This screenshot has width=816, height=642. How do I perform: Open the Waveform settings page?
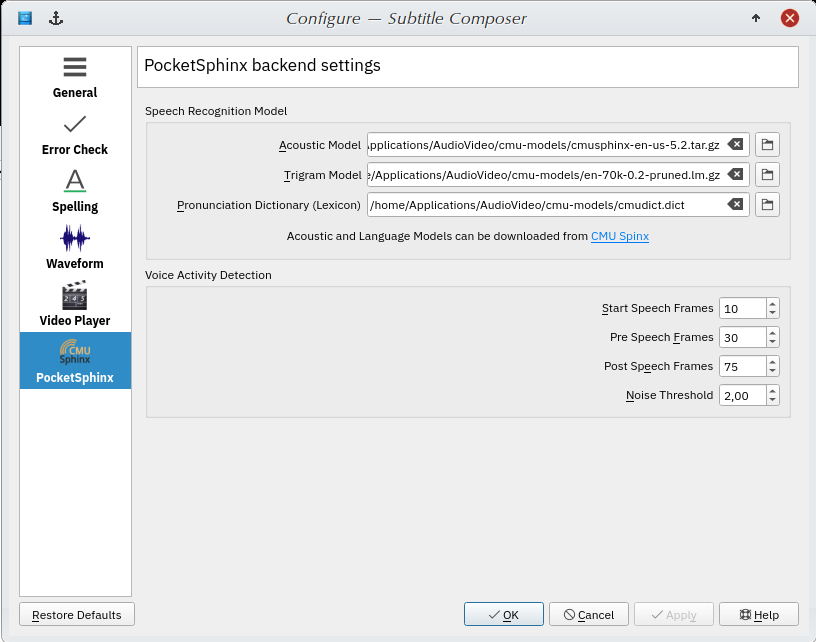pos(75,248)
